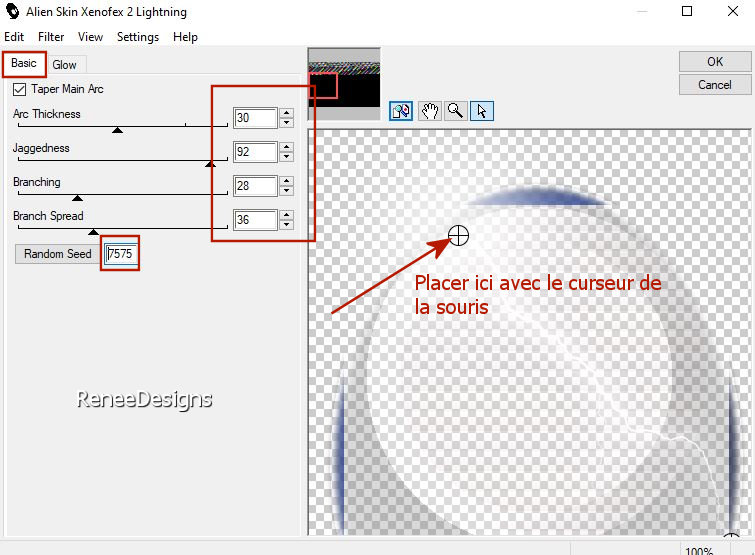Select the Hand pan tool
The image size is (755, 555).
pos(430,111)
